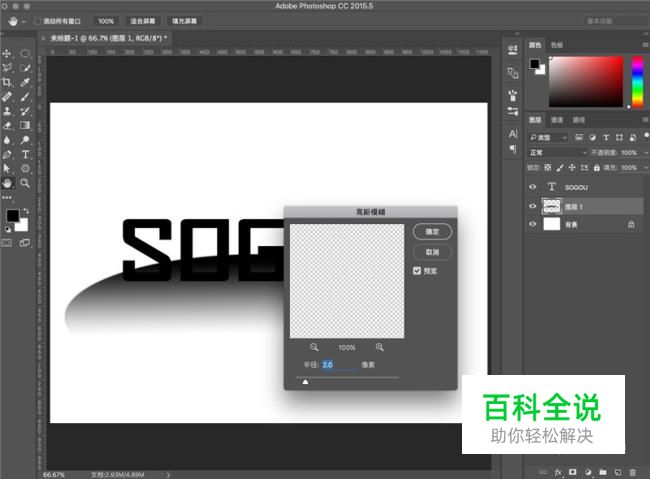Open the Layers panel flyout menu
Screen dimensions: 650x479
645,120
